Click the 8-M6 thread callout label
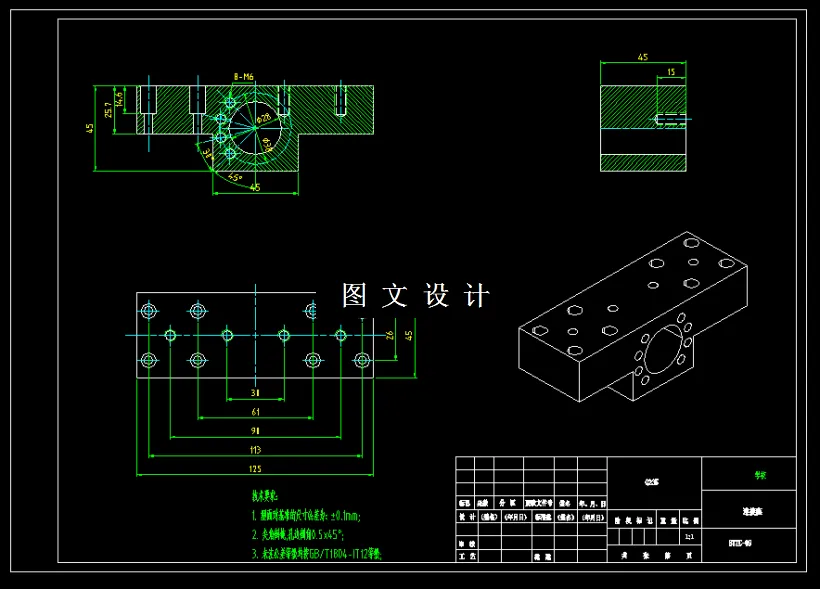The image size is (820, 589). (244, 77)
